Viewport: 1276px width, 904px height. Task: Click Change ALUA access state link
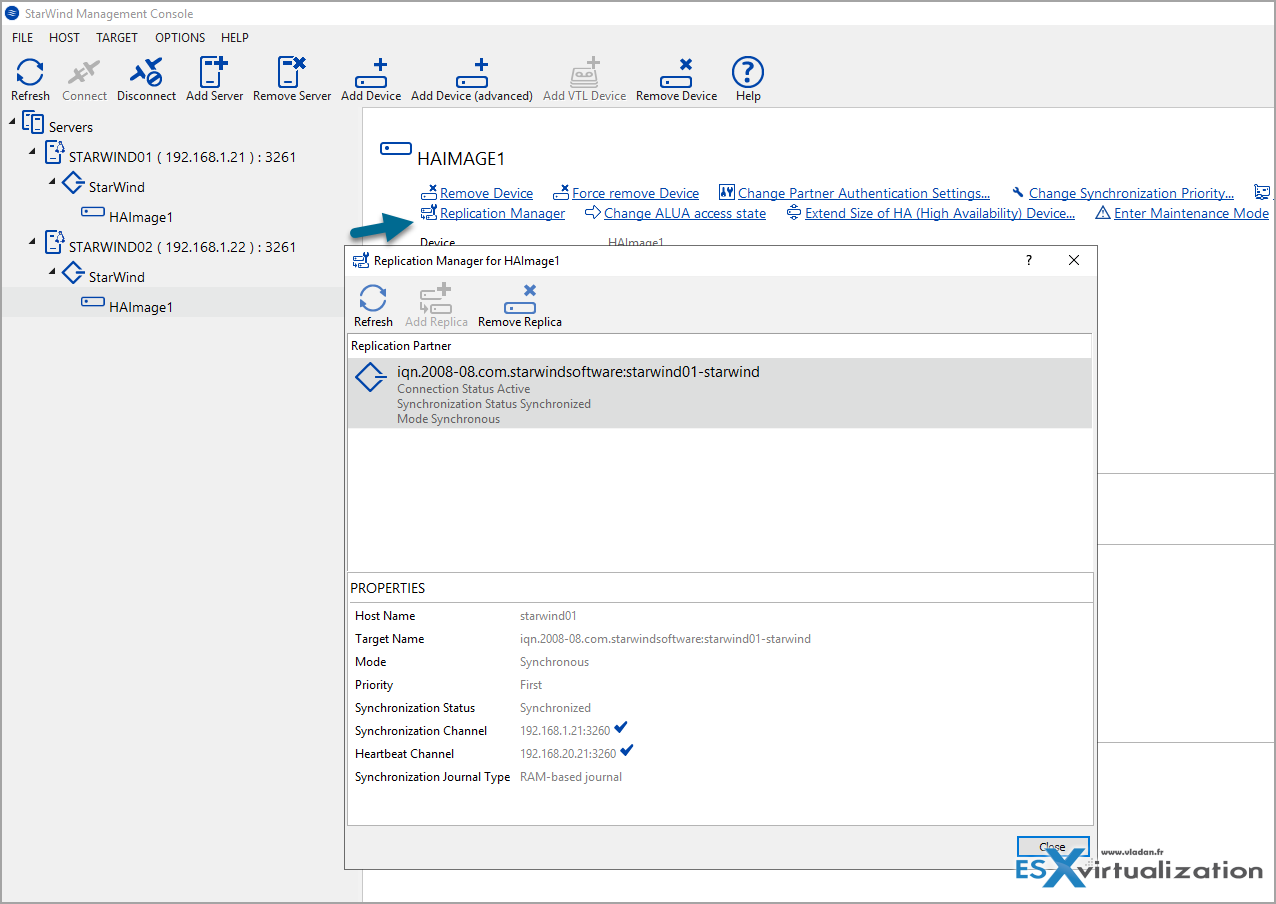pyautogui.click(x=685, y=213)
